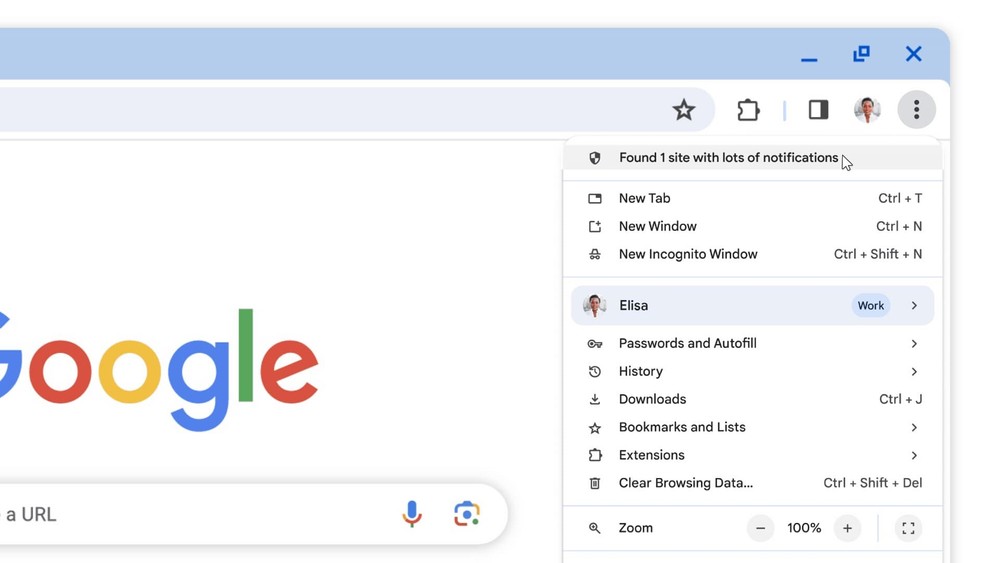Toggle fullscreen mode from the Zoom row
The width and height of the screenshot is (1000, 563).
click(x=908, y=528)
